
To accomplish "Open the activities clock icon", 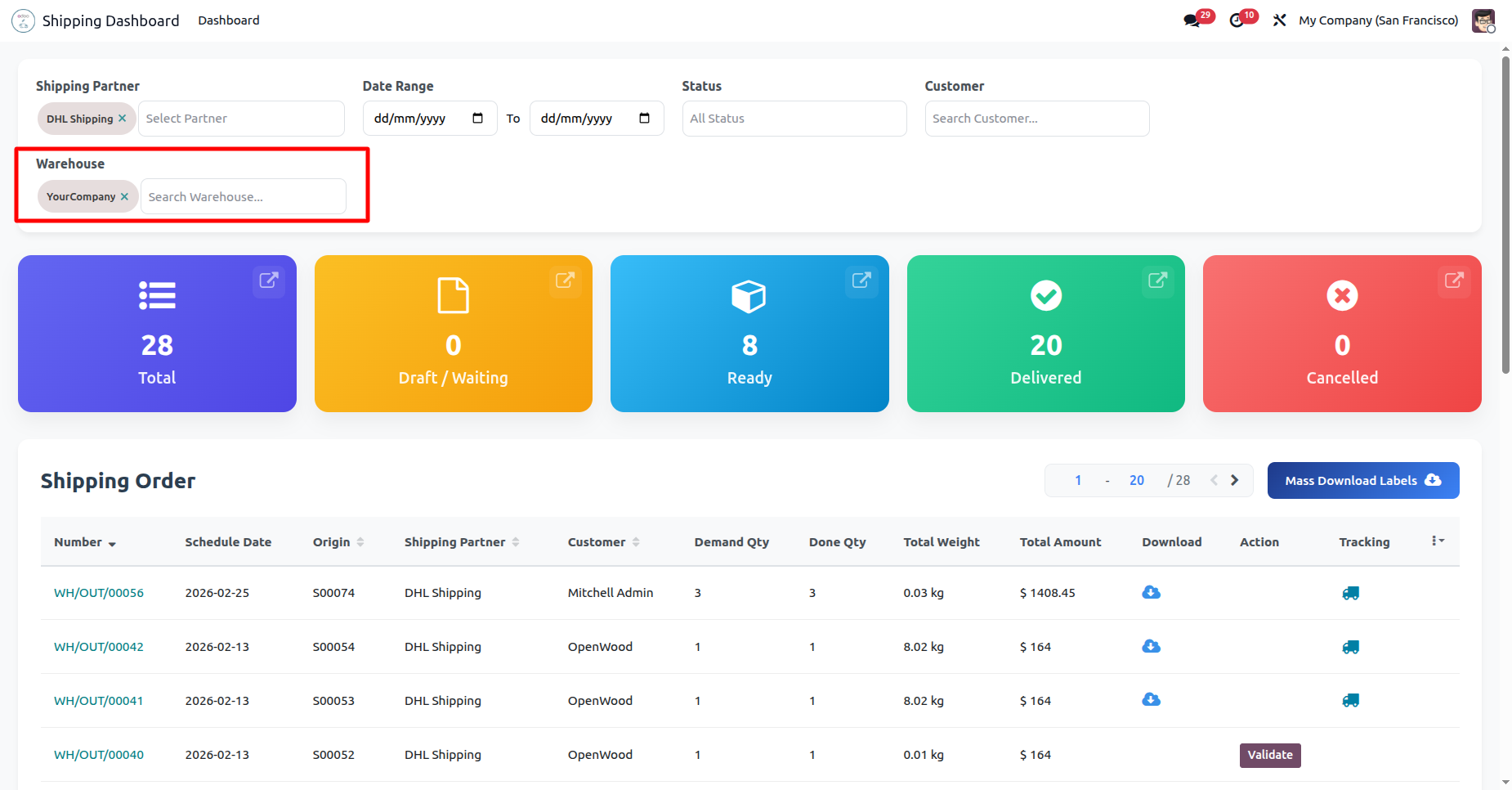I will point(1237,20).
